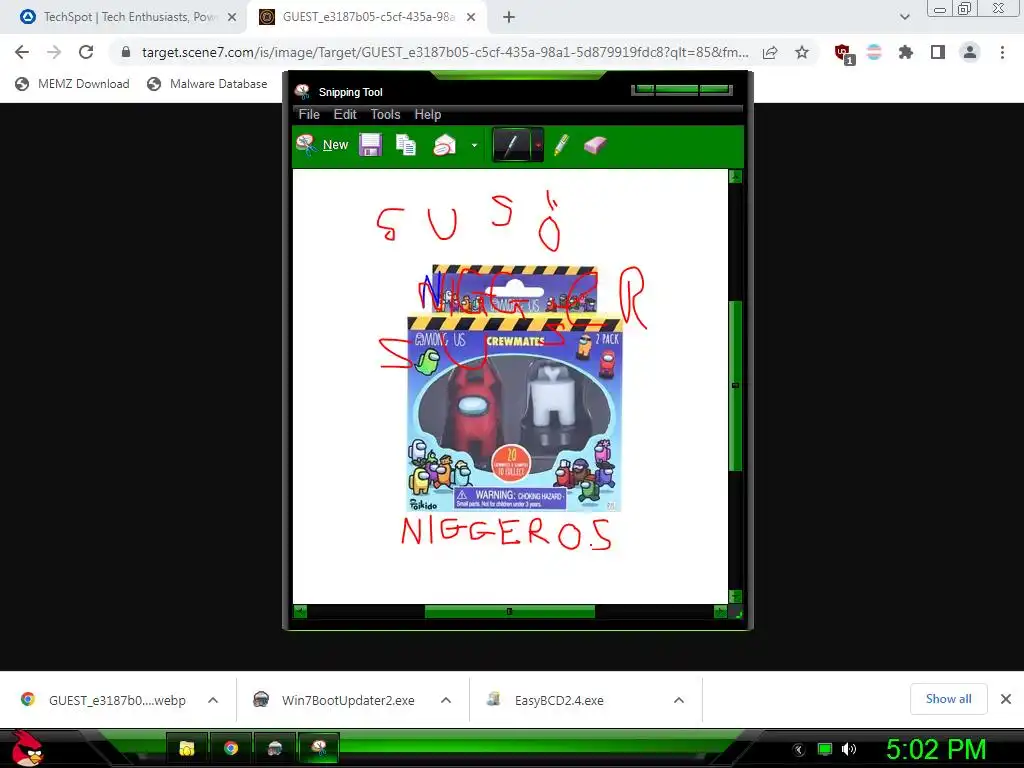Open the Angry Birds Start button
This screenshot has width=1024, height=768.
tap(27, 748)
